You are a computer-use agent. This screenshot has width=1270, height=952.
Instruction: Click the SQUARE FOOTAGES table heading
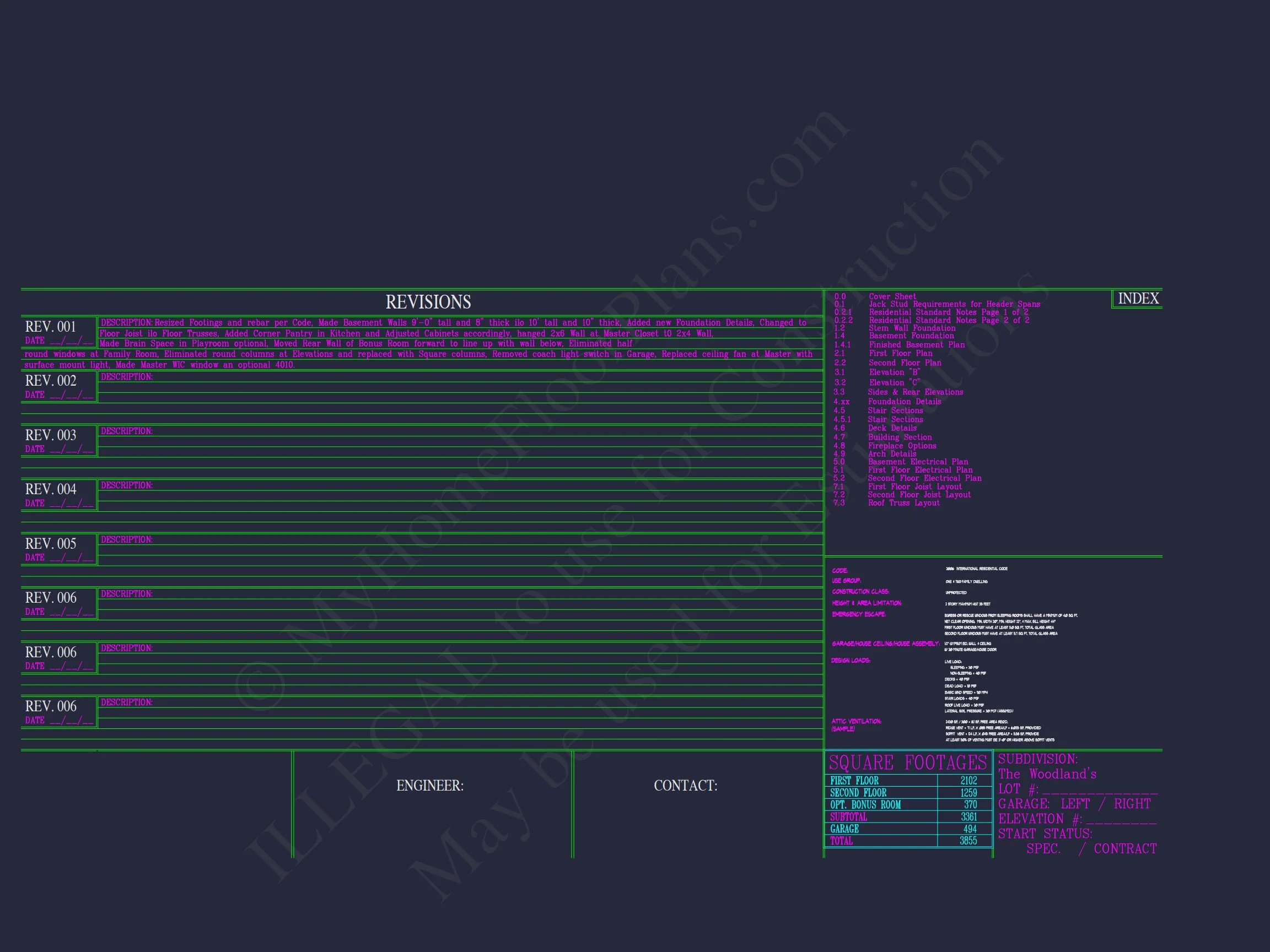(908, 762)
